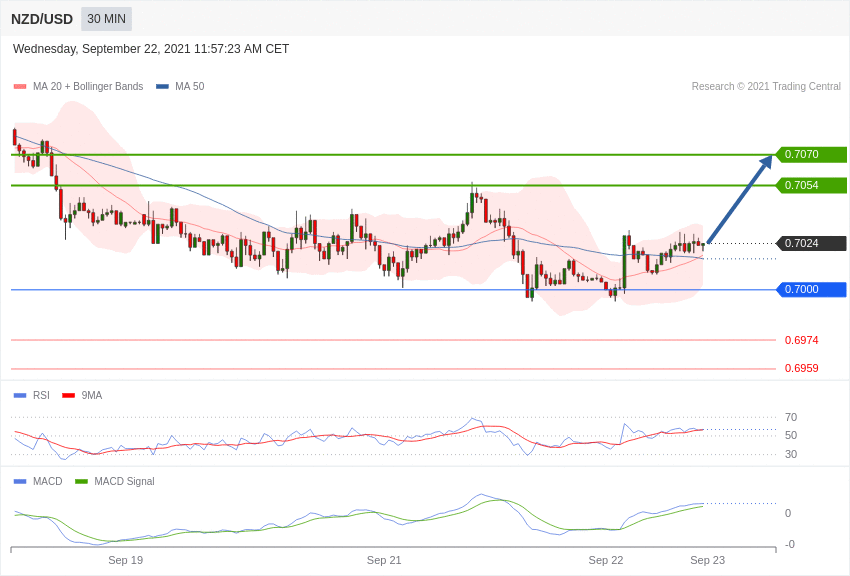
Task: Click the 9MA legend label
Action: (x=92, y=396)
